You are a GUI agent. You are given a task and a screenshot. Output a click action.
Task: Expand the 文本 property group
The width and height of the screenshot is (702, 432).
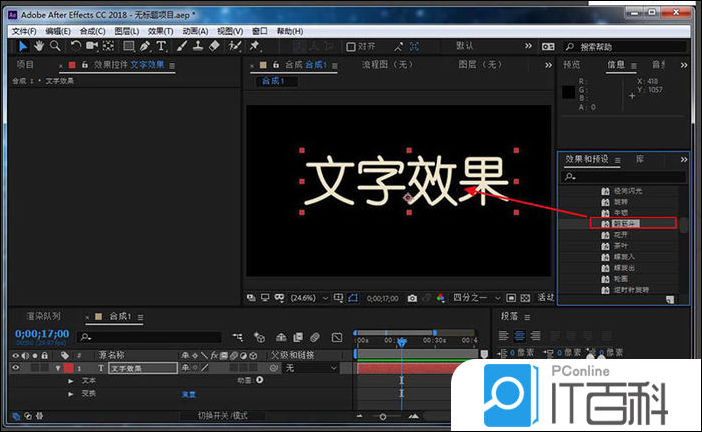71,381
